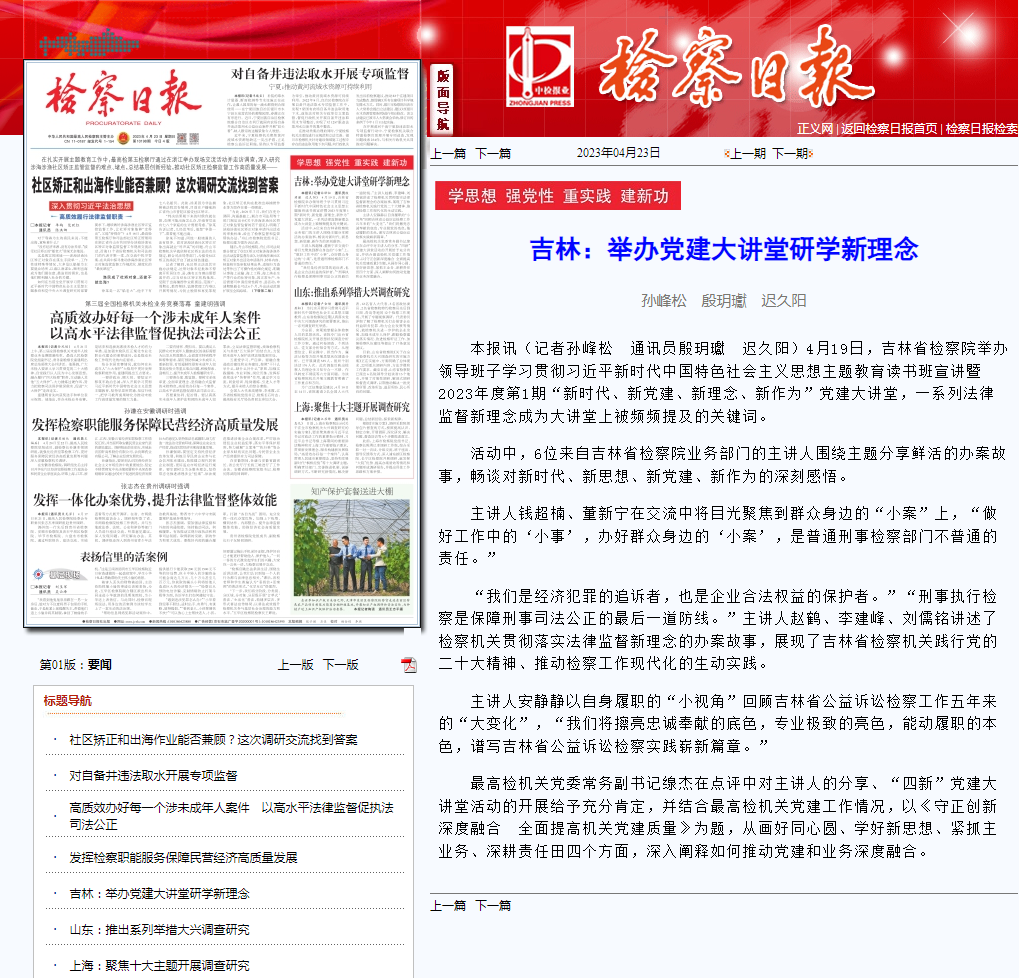Screen dimensions: 1019x978
Task: Open headline 对自备井违法取水开展专项监督 in list
Action: [x=153, y=776]
